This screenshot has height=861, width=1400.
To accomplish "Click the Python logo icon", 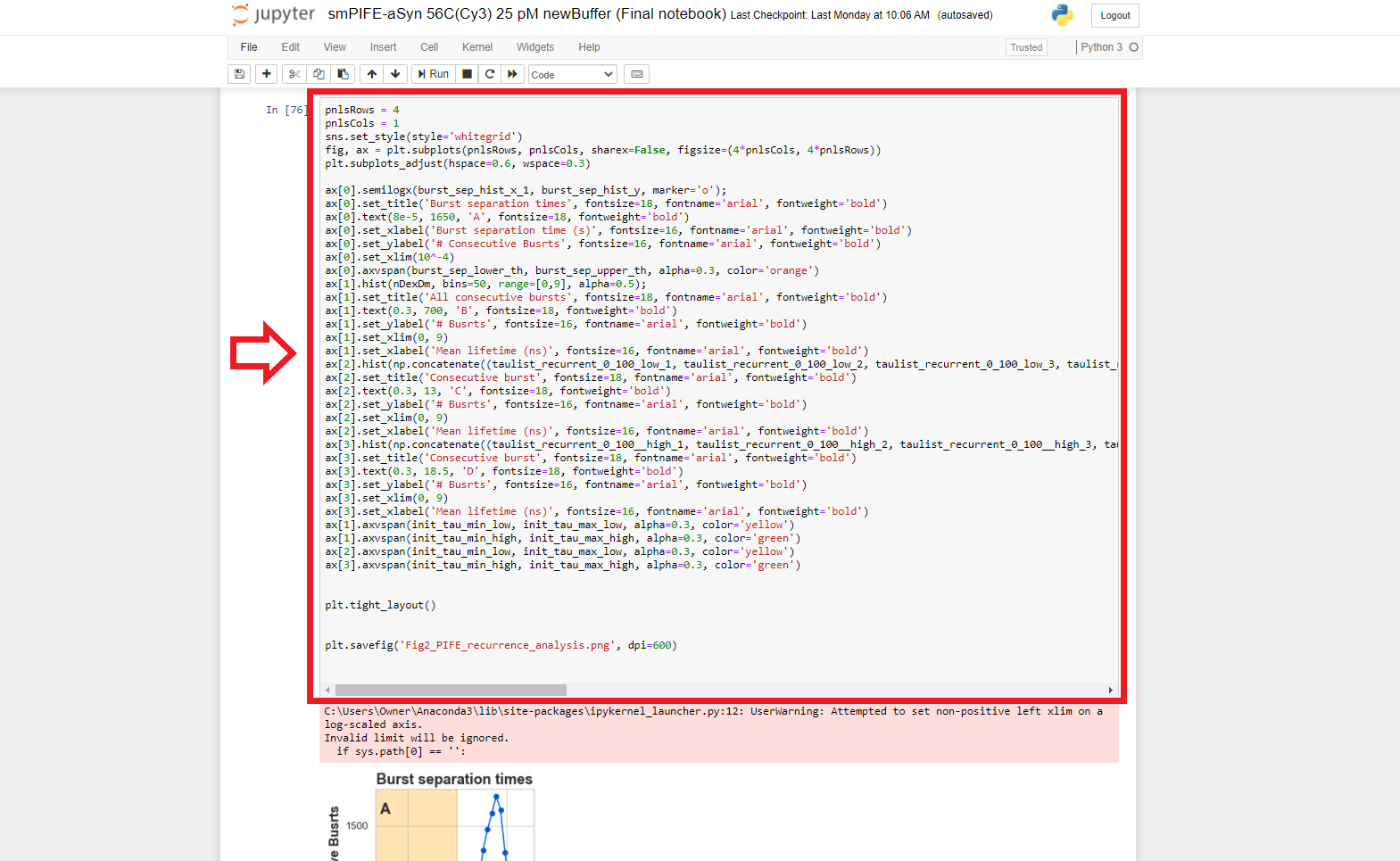I will 1062,14.
